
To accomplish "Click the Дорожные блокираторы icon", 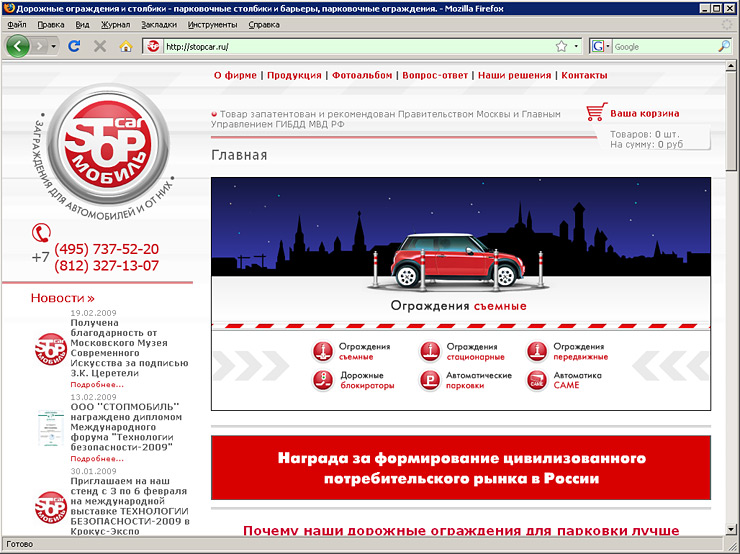I will 322,380.
